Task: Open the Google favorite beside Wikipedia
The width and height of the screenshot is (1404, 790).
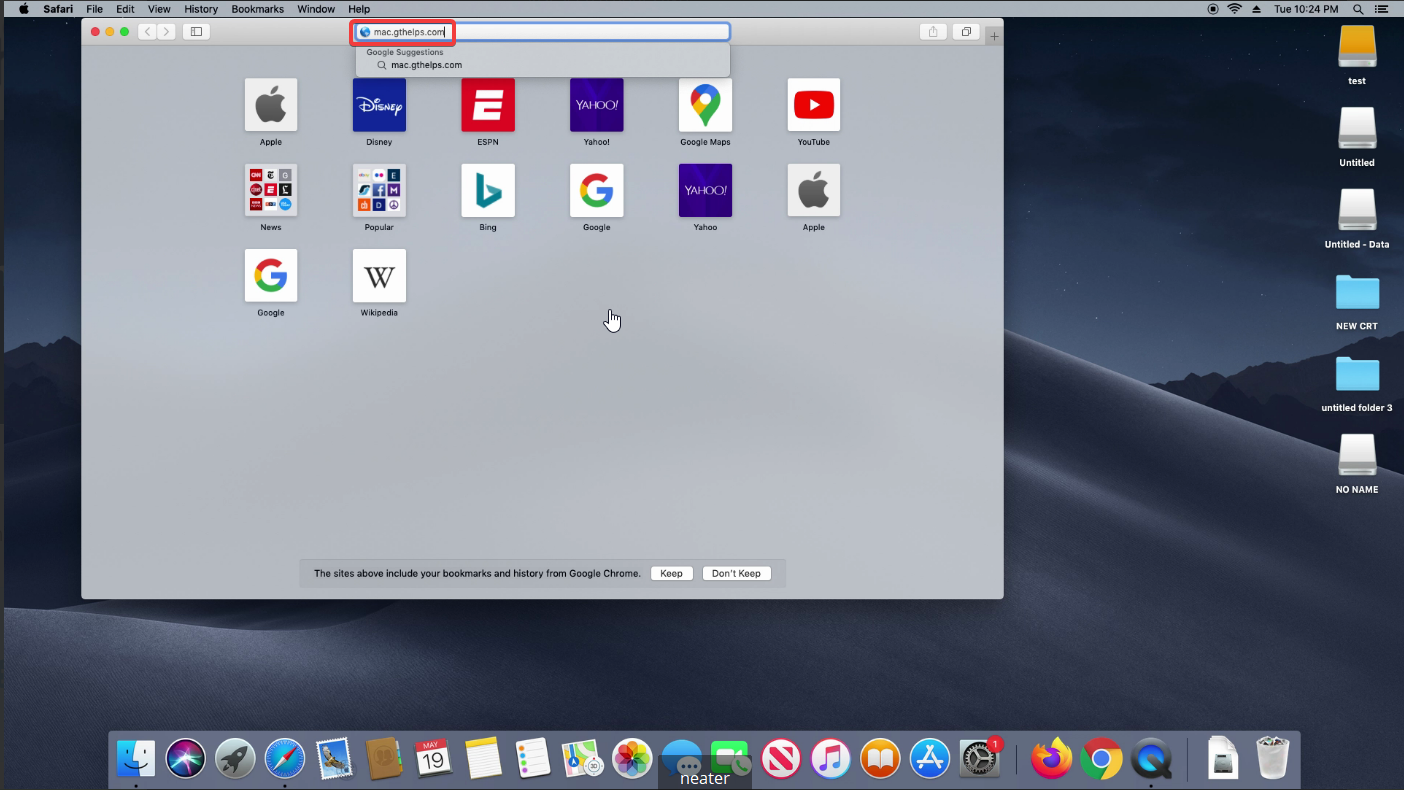Action: click(271, 276)
